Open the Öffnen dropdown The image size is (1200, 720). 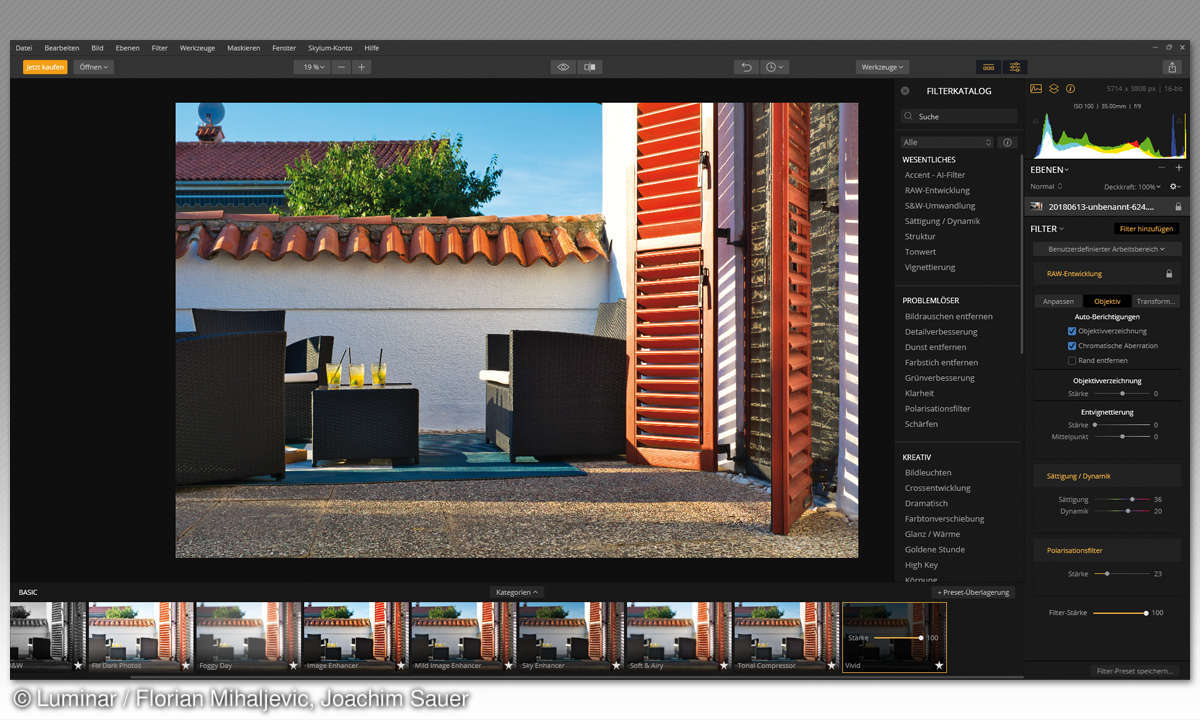pos(94,67)
